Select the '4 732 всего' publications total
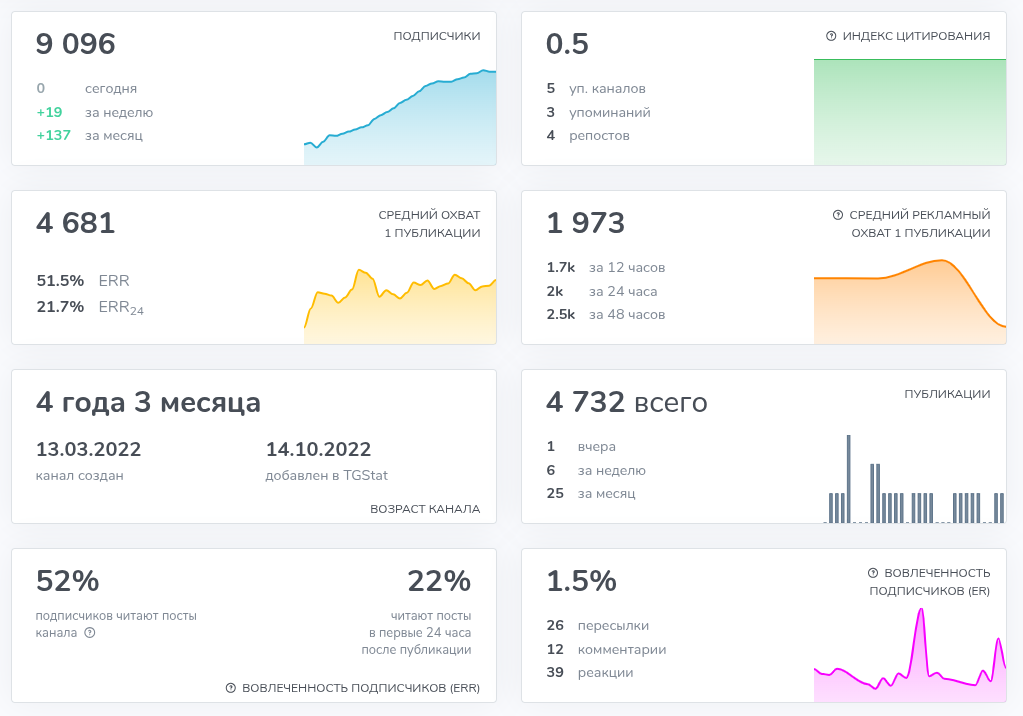 tap(627, 402)
